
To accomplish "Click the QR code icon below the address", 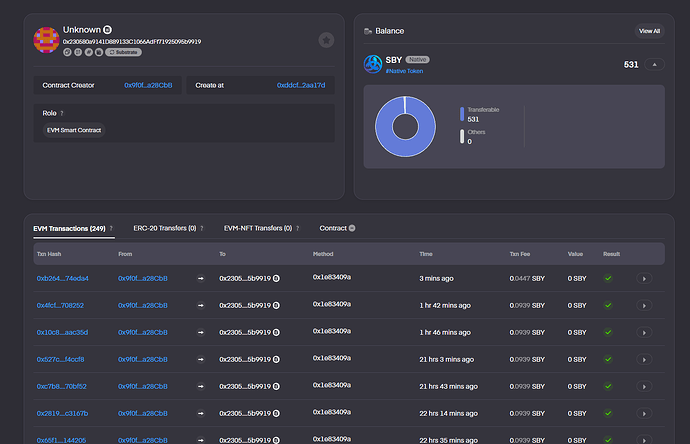I will [x=77, y=52].
